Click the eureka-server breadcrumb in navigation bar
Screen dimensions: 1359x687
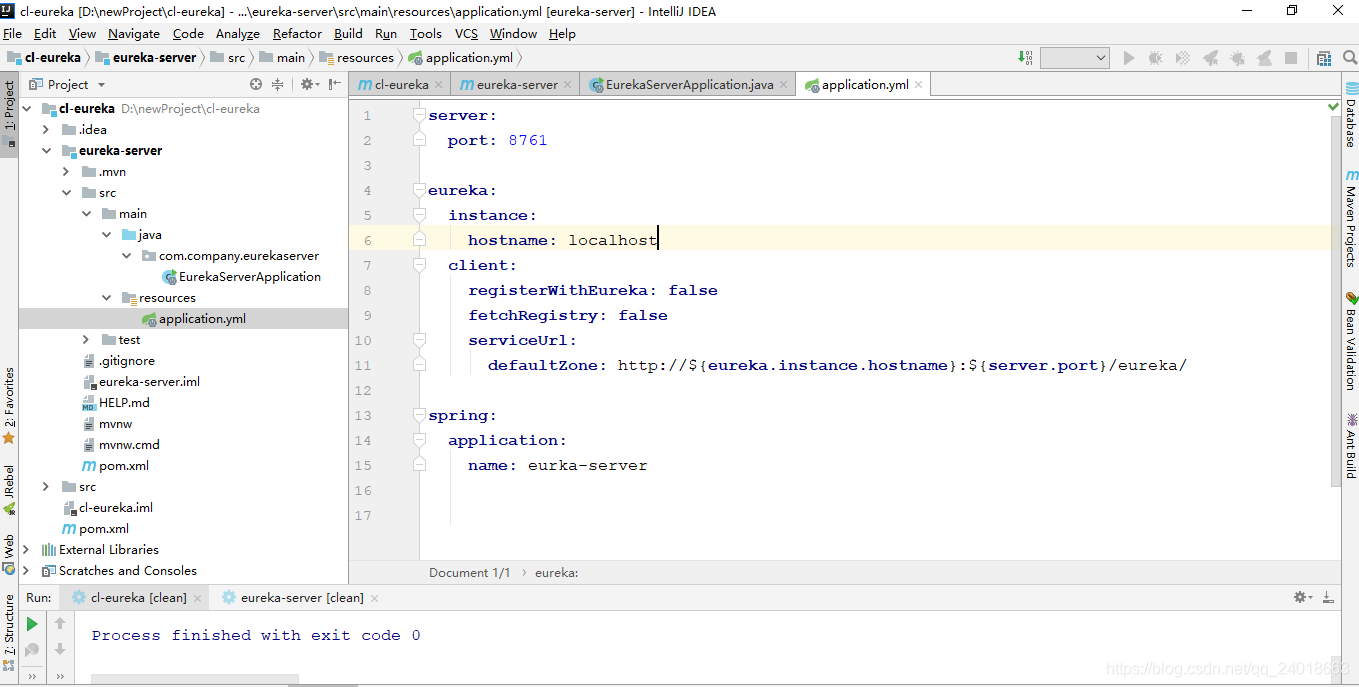tap(146, 57)
